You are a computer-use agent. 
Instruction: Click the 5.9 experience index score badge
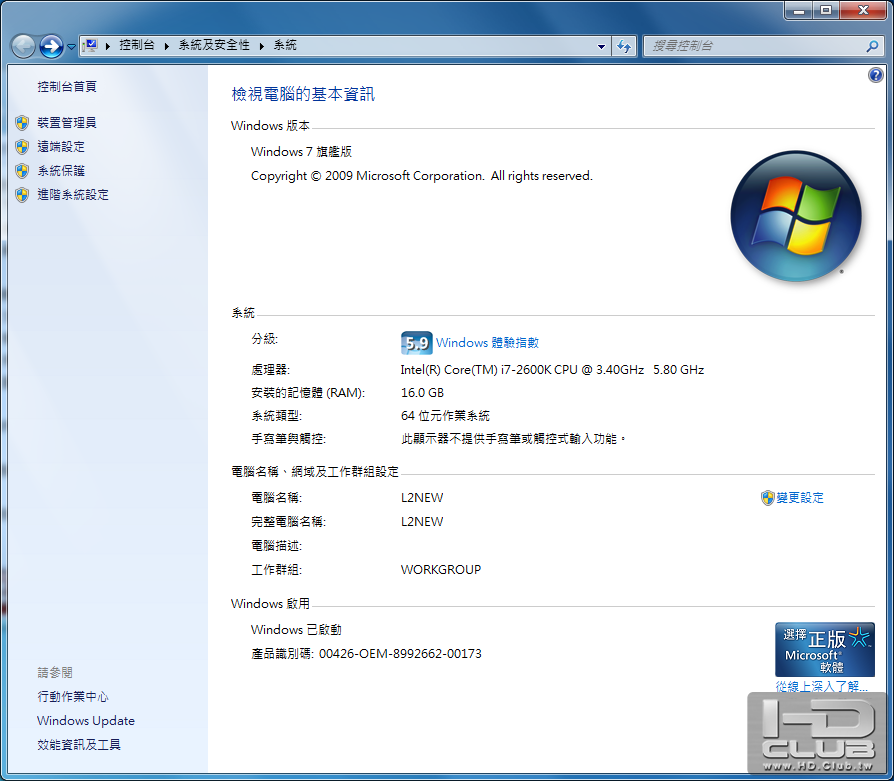pos(416,343)
